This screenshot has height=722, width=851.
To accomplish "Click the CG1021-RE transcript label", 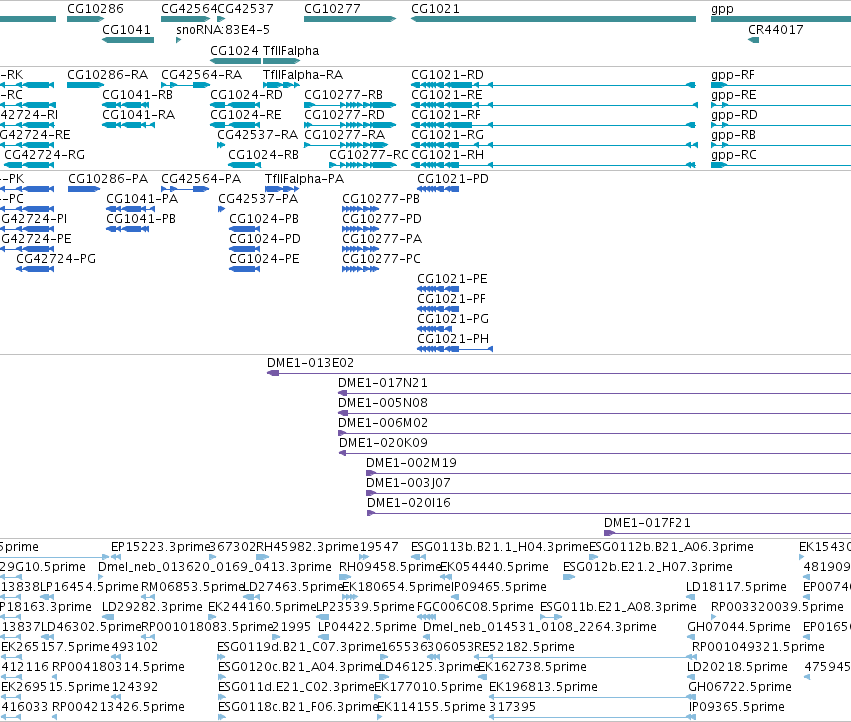I will click(447, 95).
